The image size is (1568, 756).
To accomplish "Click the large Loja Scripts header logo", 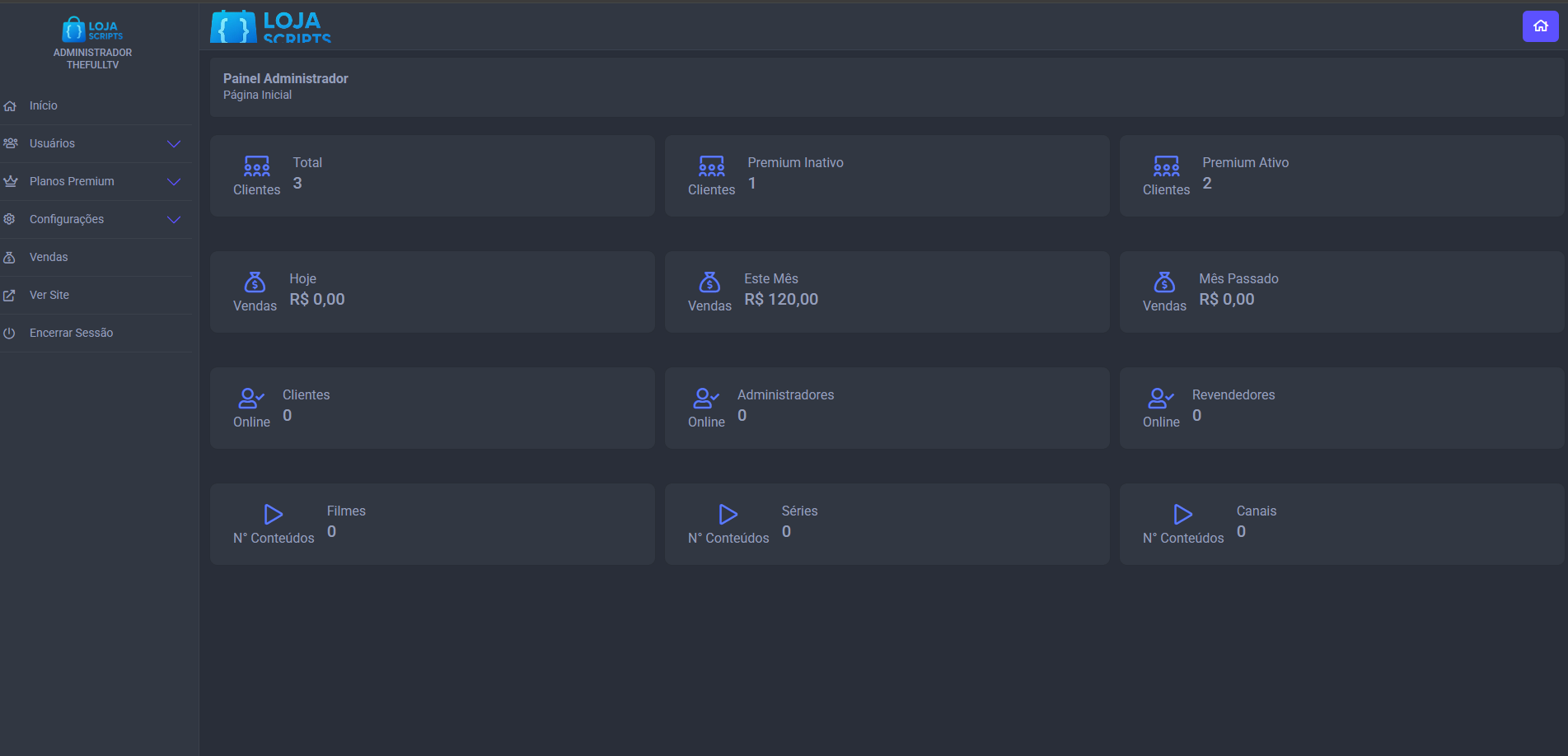I will (271, 27).
